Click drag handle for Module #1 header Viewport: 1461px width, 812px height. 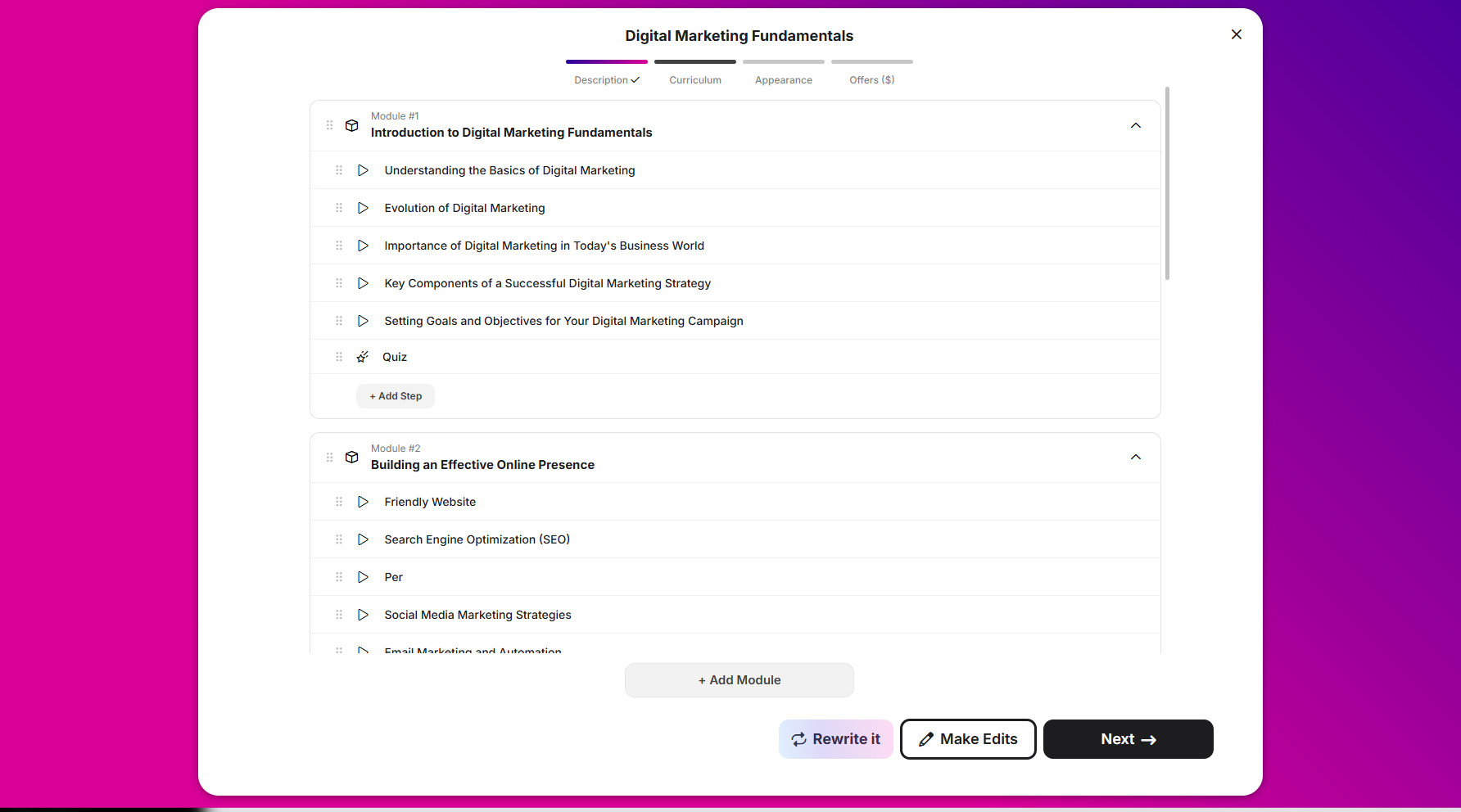tap(330, 125)
